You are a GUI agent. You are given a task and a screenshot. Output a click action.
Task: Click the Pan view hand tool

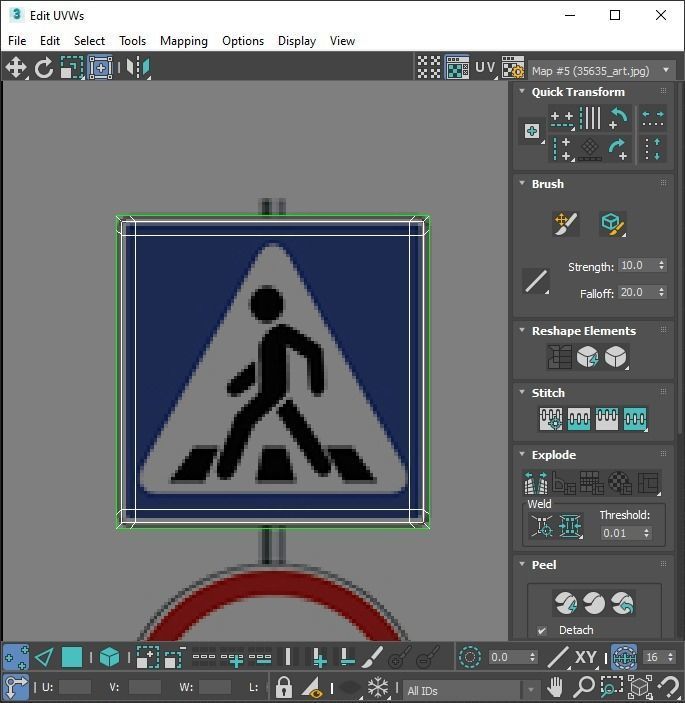coord(555,687)
